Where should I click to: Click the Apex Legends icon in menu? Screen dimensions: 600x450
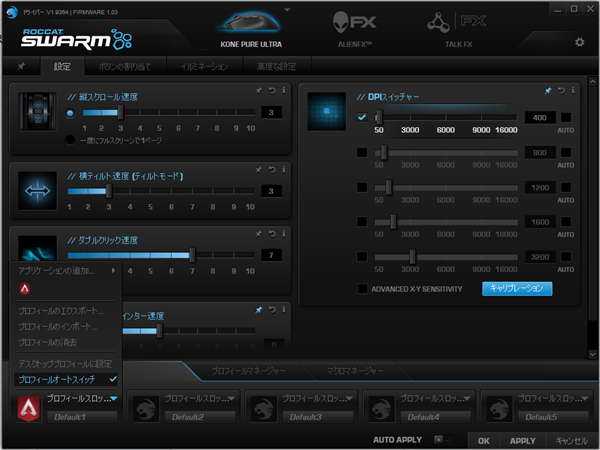[x=24, y=288]
